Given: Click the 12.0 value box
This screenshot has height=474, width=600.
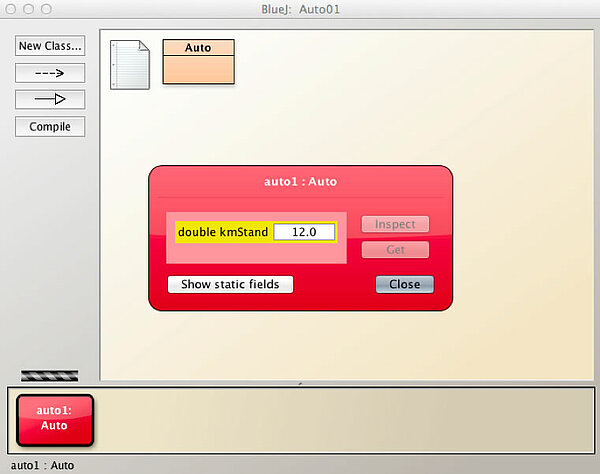Looking at the screenshot, I should (304, 232).
